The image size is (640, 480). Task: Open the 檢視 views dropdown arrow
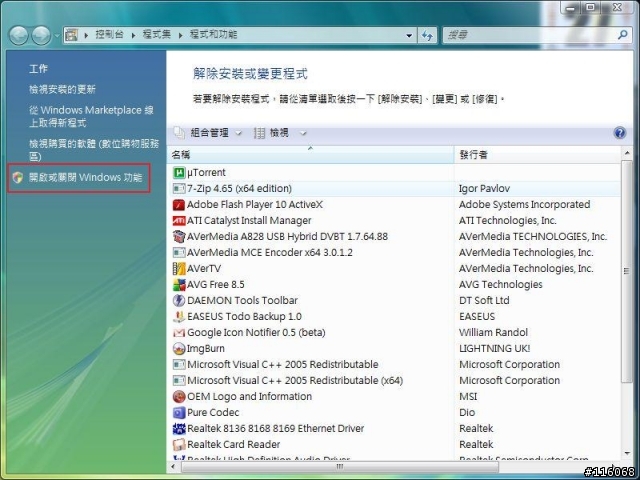(x=303, y=133)
